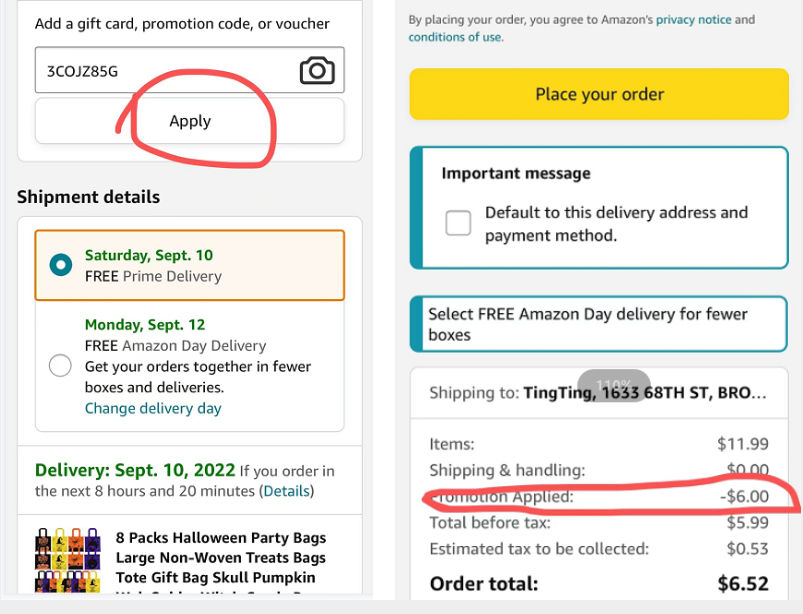Viewport: 803px width, 614px height.
Task: Select Monday, Sept. 12 Amazon Day Delivery
Action: point(60,365)
